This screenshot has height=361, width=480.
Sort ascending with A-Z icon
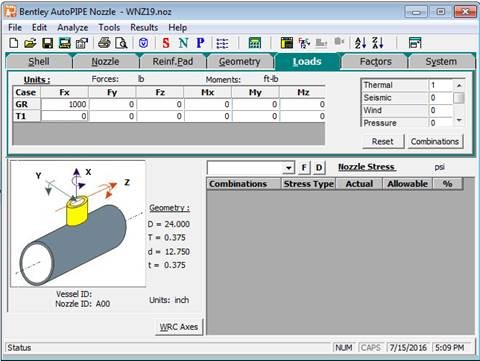coord(360,43)
